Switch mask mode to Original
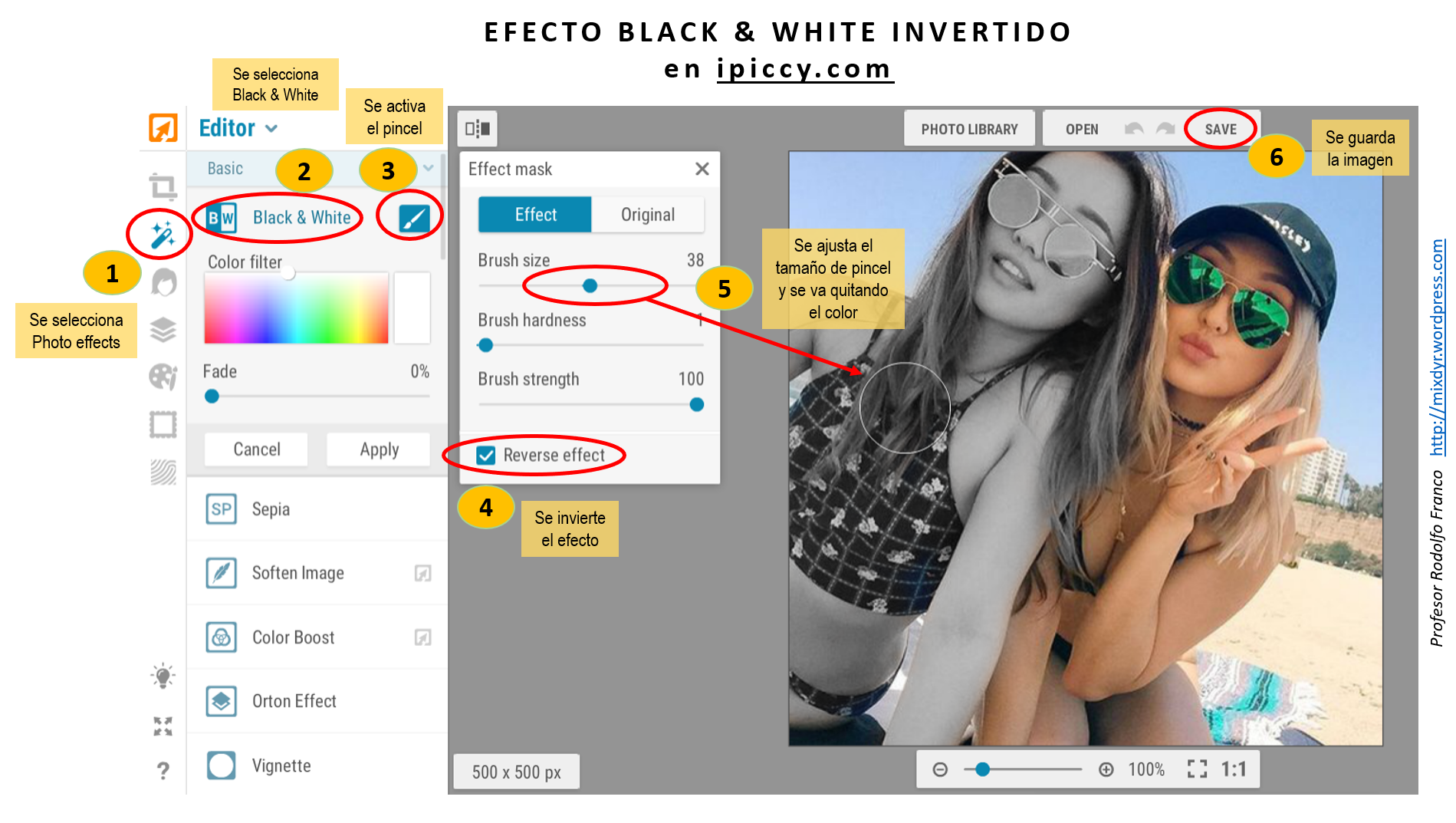The width and height of the screenshot is (1456, 823). point(647,215)
